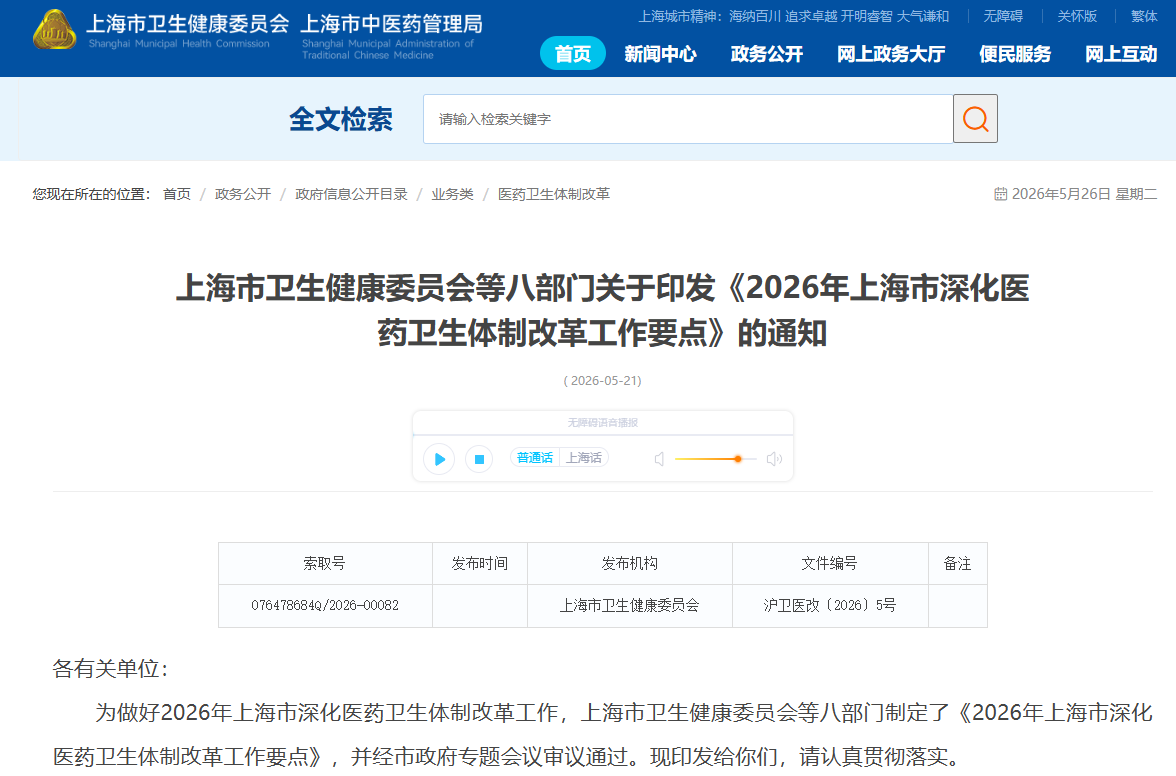The image size is (1176, 776).
Task: Go to 政务公开 in the breadcrumb
Action: [x=243, y=194]
